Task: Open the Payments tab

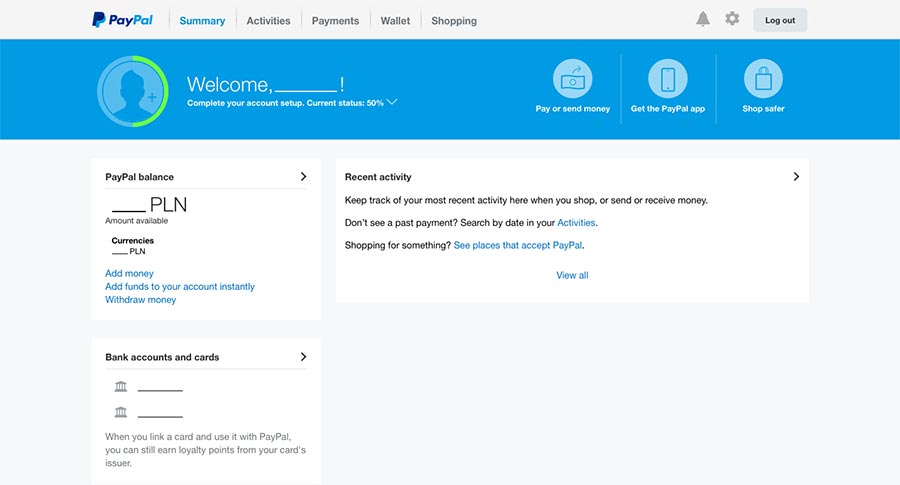Action: point(335,21)
